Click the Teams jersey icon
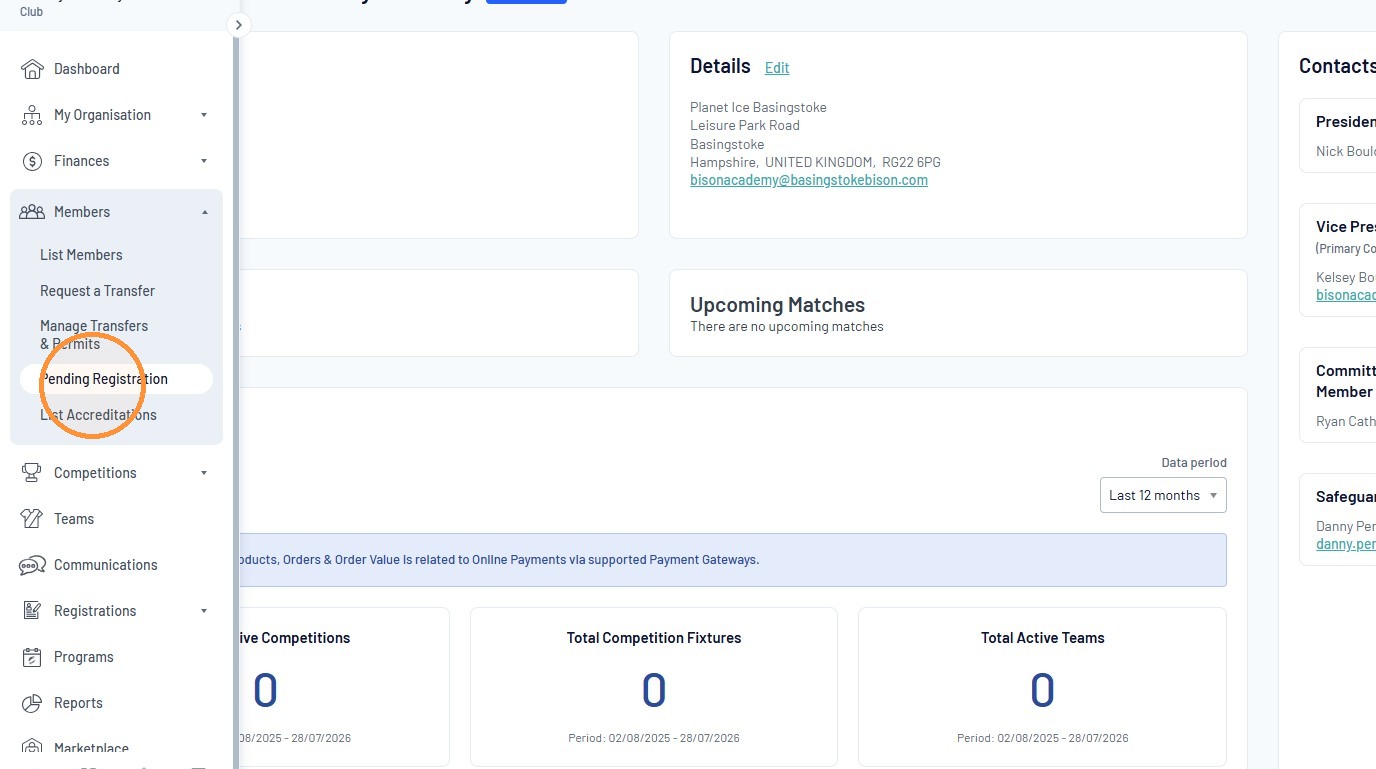This screenshot has height=769, width=1376. pyautogui.click(x=32, y=519)
